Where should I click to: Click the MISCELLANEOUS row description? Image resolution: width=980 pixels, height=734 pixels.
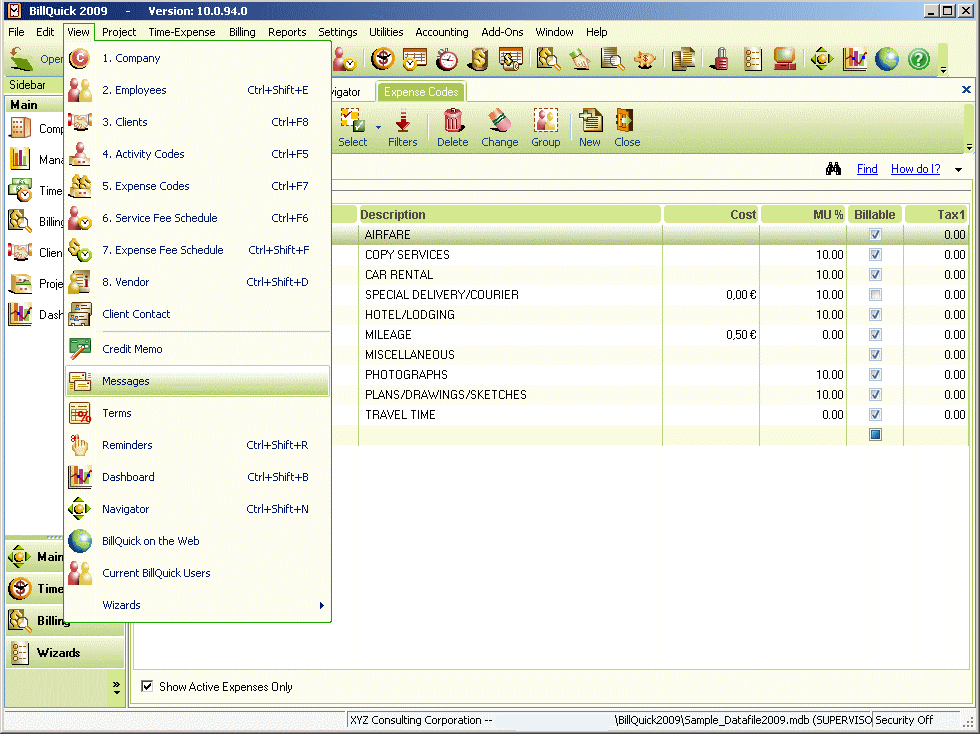(x=510, y=354)
